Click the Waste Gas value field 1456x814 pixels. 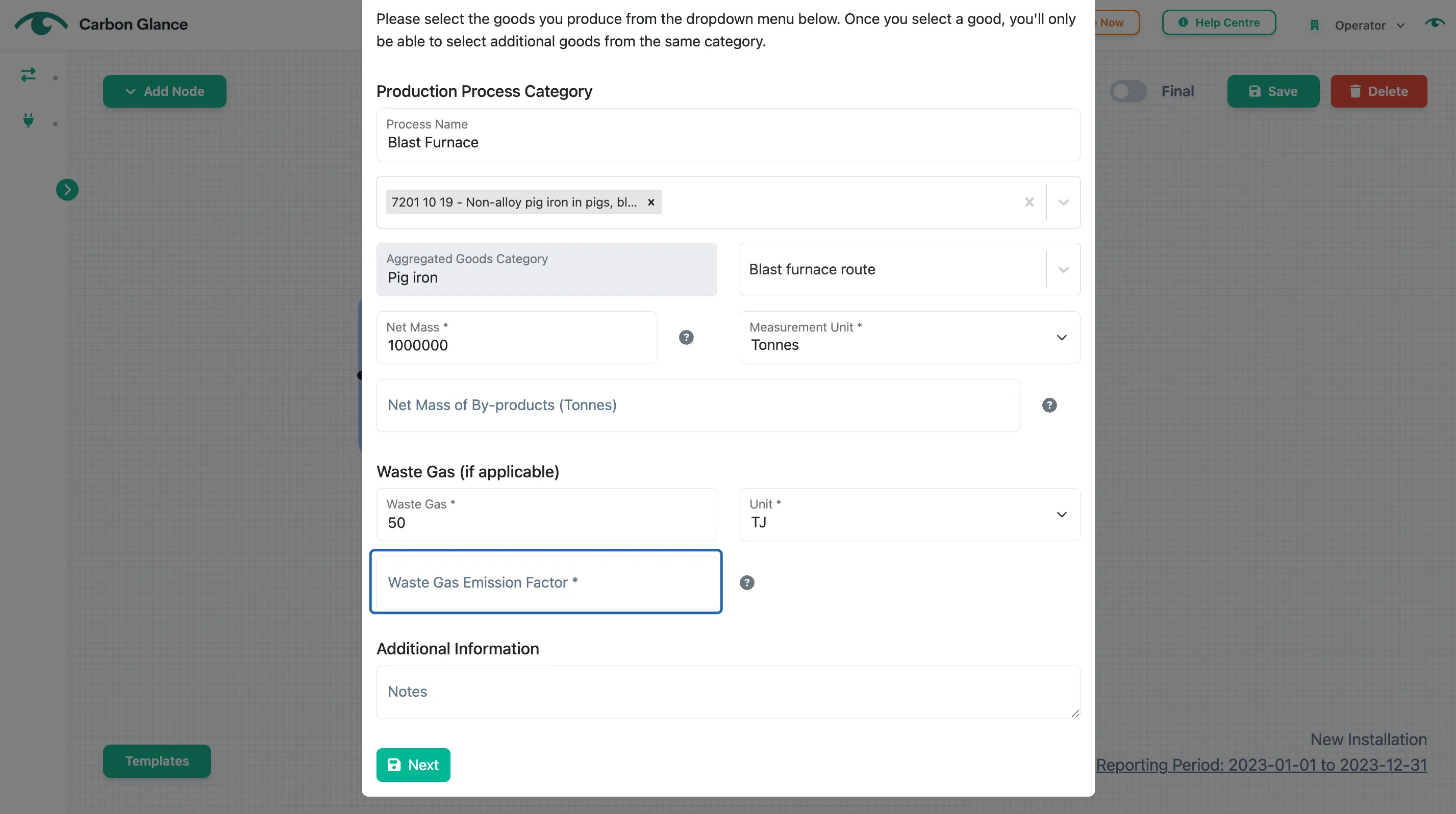(x=546, y=515)
